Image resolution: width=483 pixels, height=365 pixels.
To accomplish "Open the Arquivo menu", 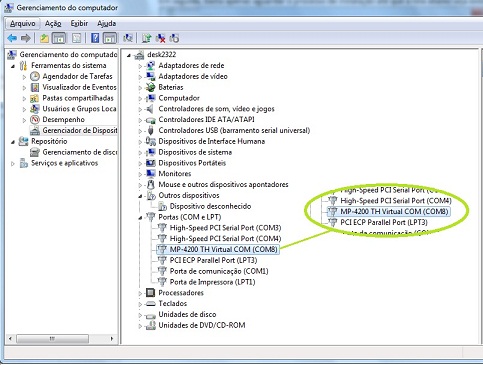I will tap(23, 24).
